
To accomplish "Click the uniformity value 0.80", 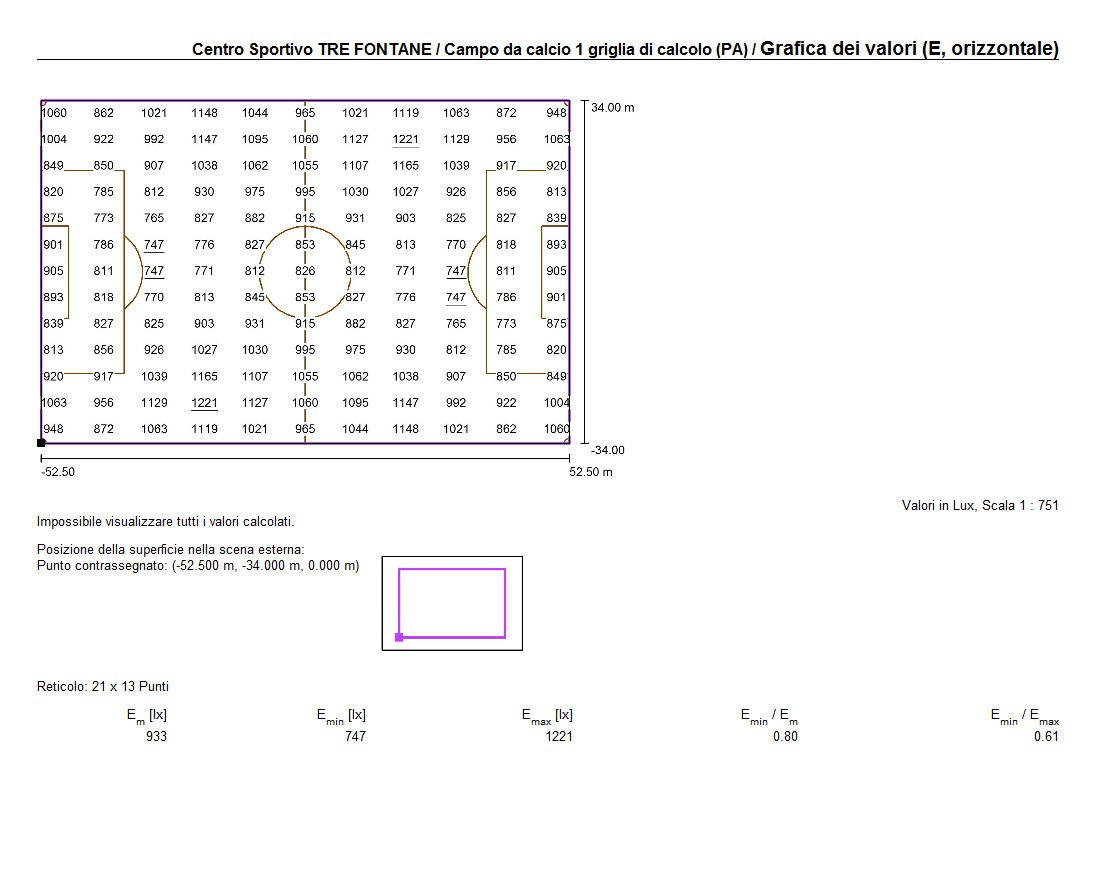I will click(x=786, y=736).
